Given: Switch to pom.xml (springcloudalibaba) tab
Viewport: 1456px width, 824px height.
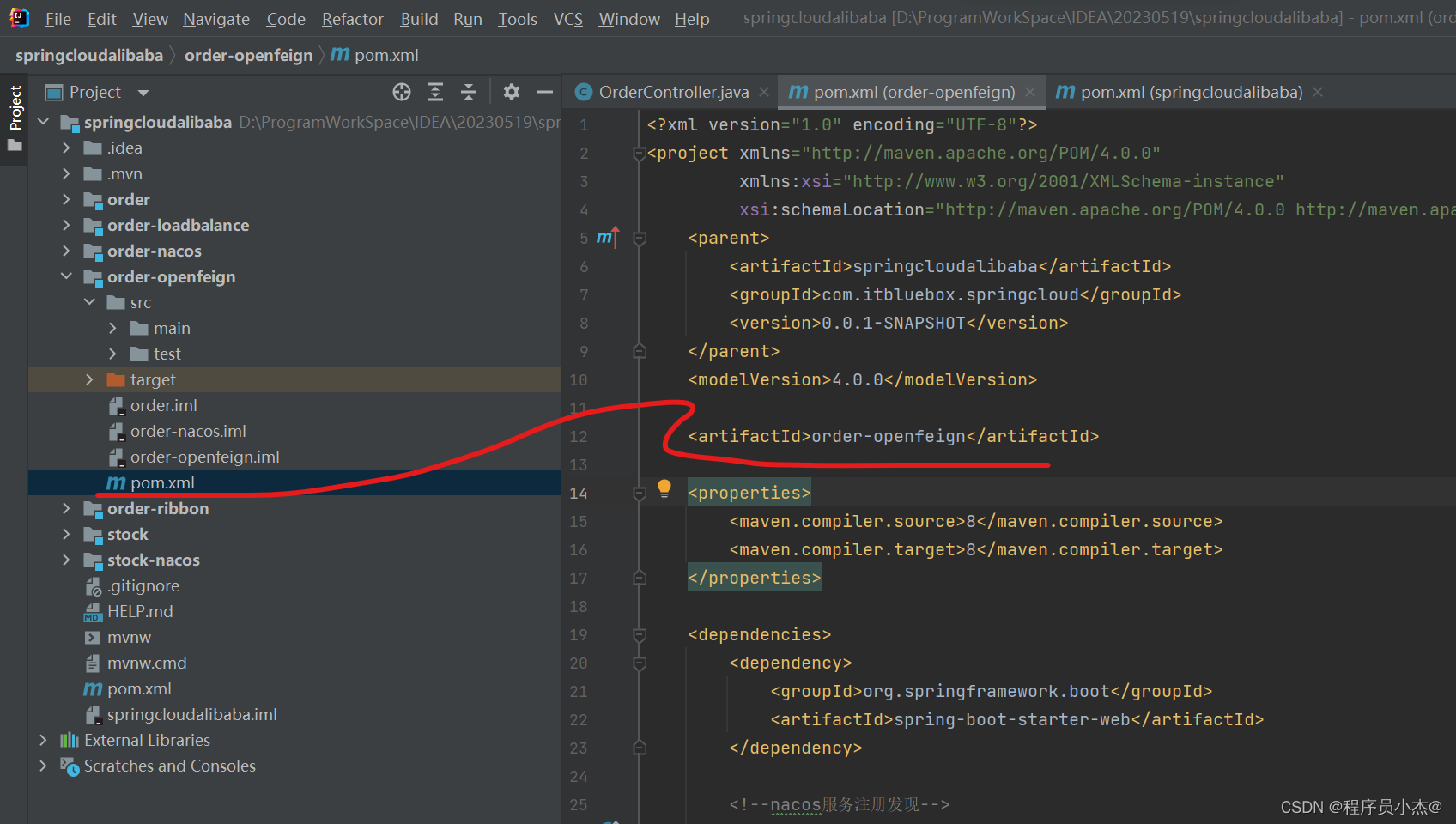Looking at the screenshot, I should [x=1191, y=92].
